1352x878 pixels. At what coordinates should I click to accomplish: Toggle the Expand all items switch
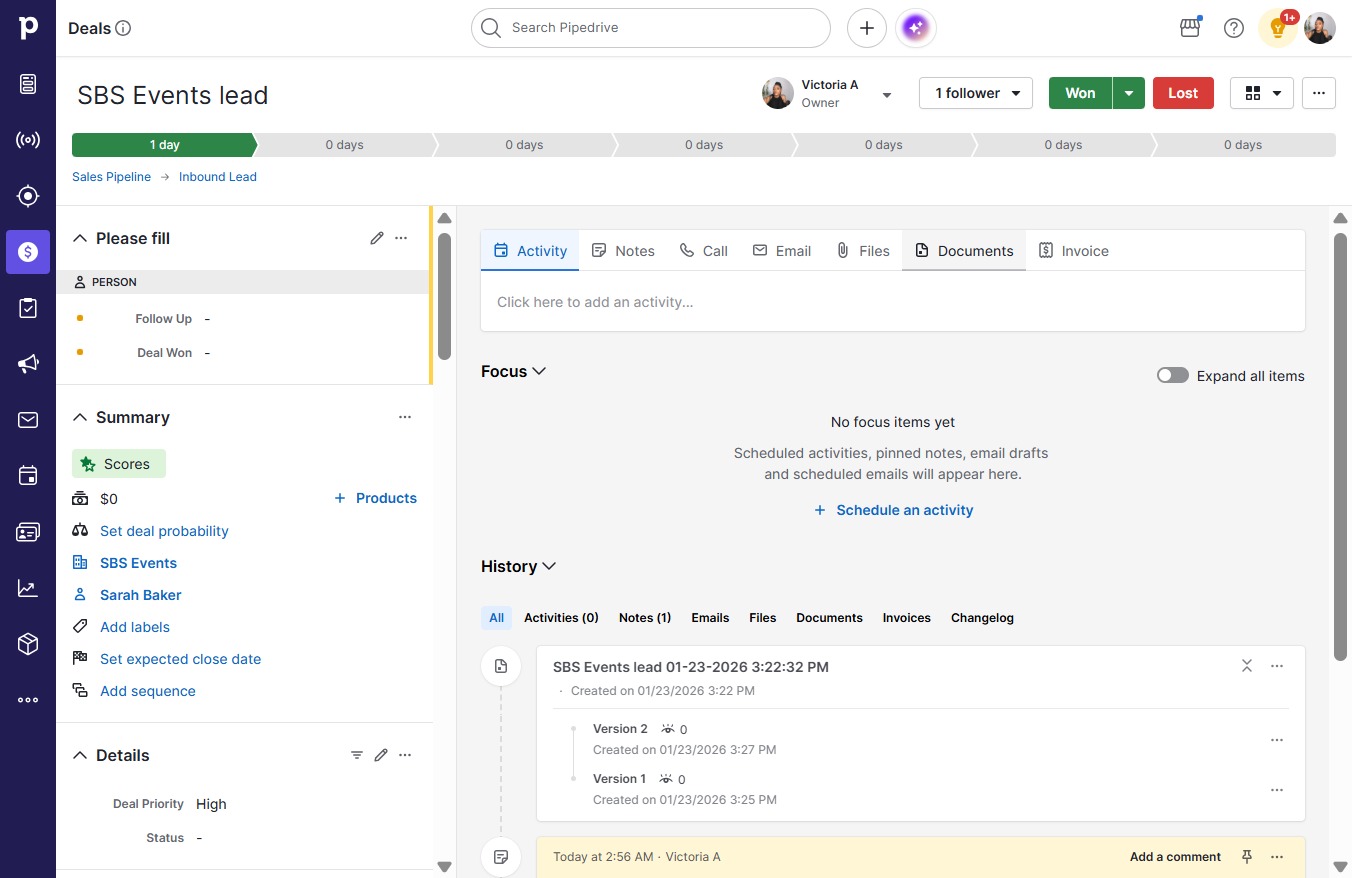click(1173, 376)
